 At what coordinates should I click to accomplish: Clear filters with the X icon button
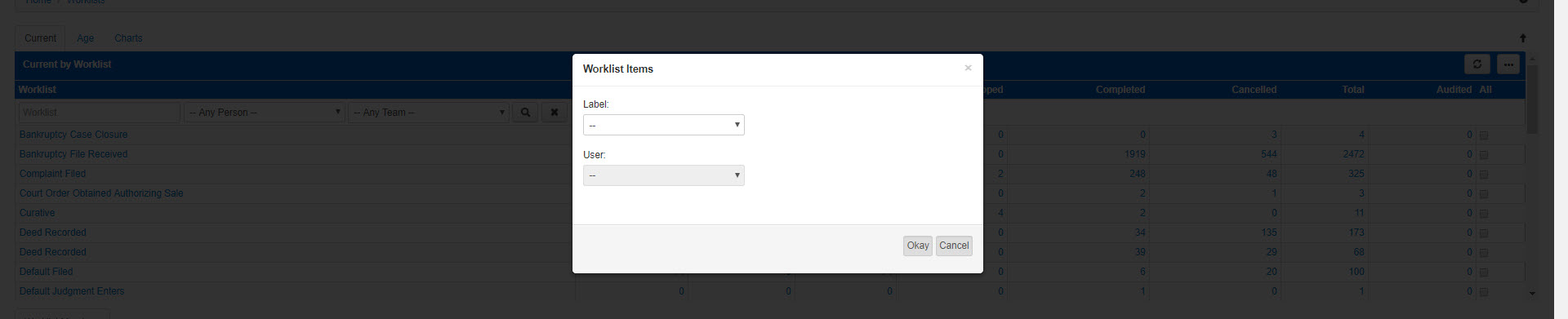coord(554,113)
